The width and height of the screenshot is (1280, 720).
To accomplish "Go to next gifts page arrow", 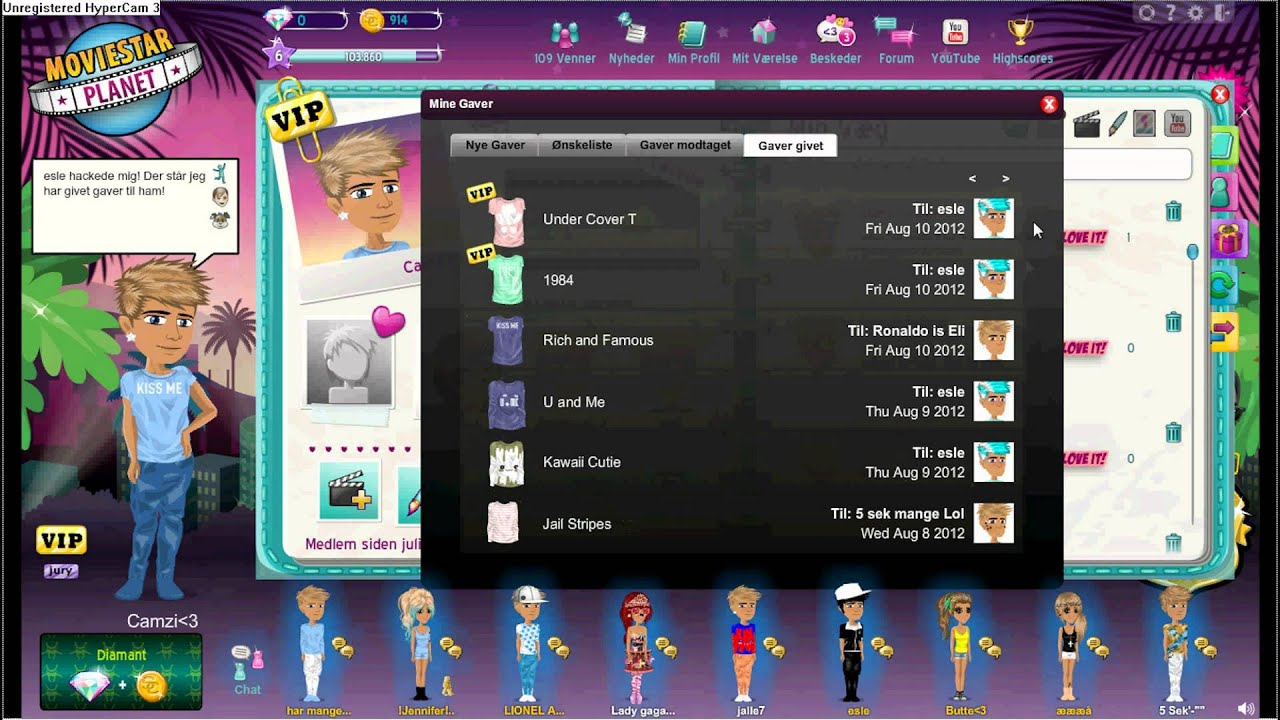I will click(1005, 179).
